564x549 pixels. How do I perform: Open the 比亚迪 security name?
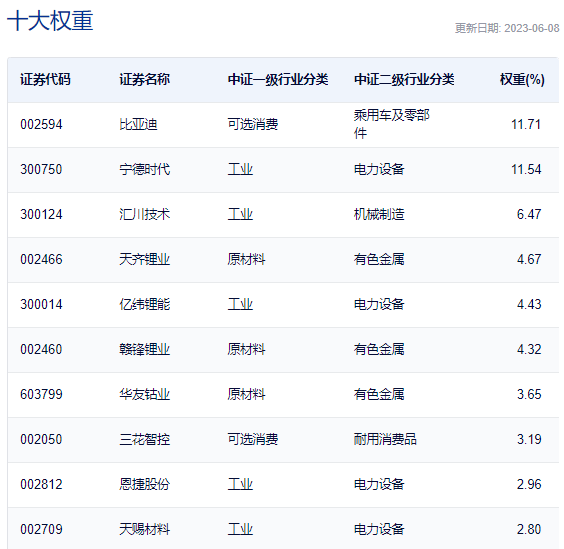pyautogui.click(x=138, y=124)
